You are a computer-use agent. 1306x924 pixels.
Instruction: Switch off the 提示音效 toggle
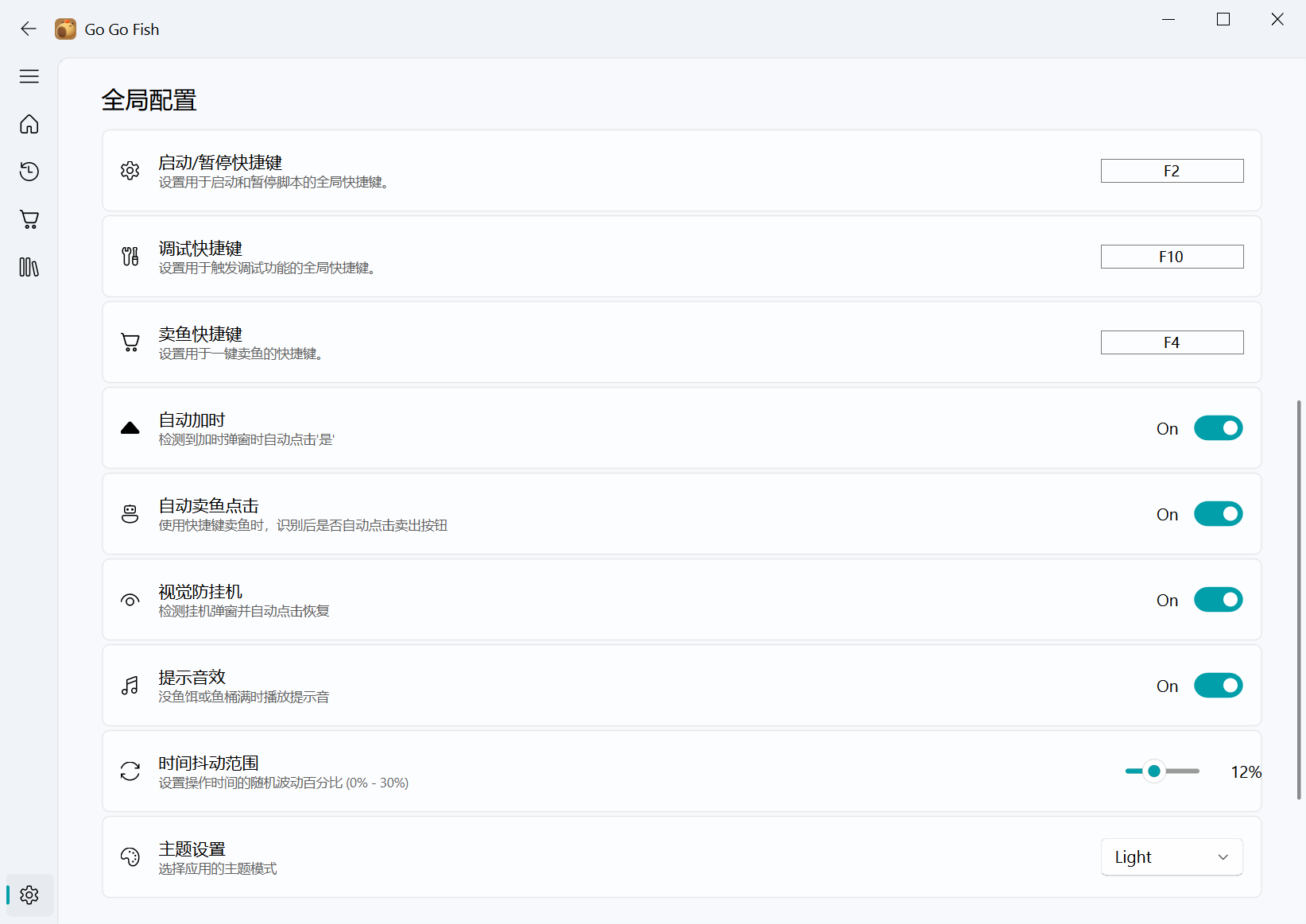point(1218,686)
